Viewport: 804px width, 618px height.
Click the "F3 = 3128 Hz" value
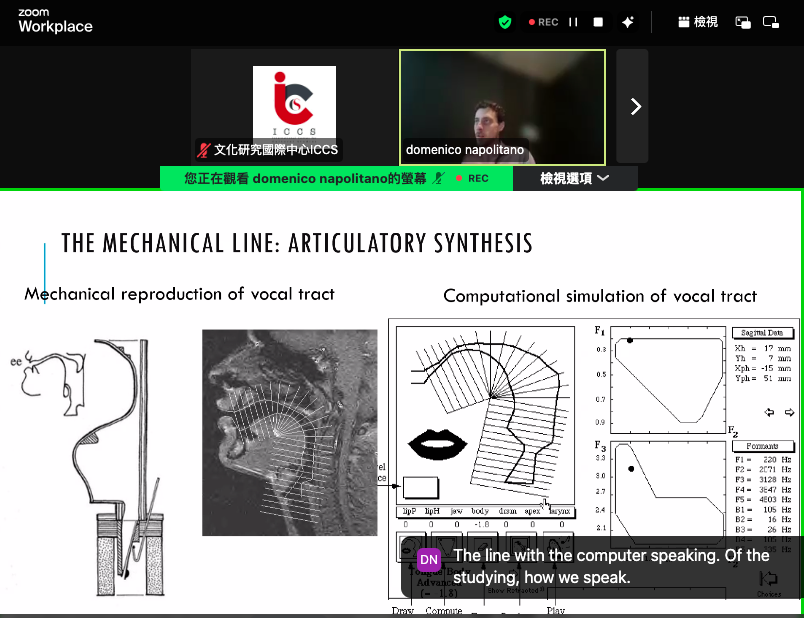(x=763, y=480)
